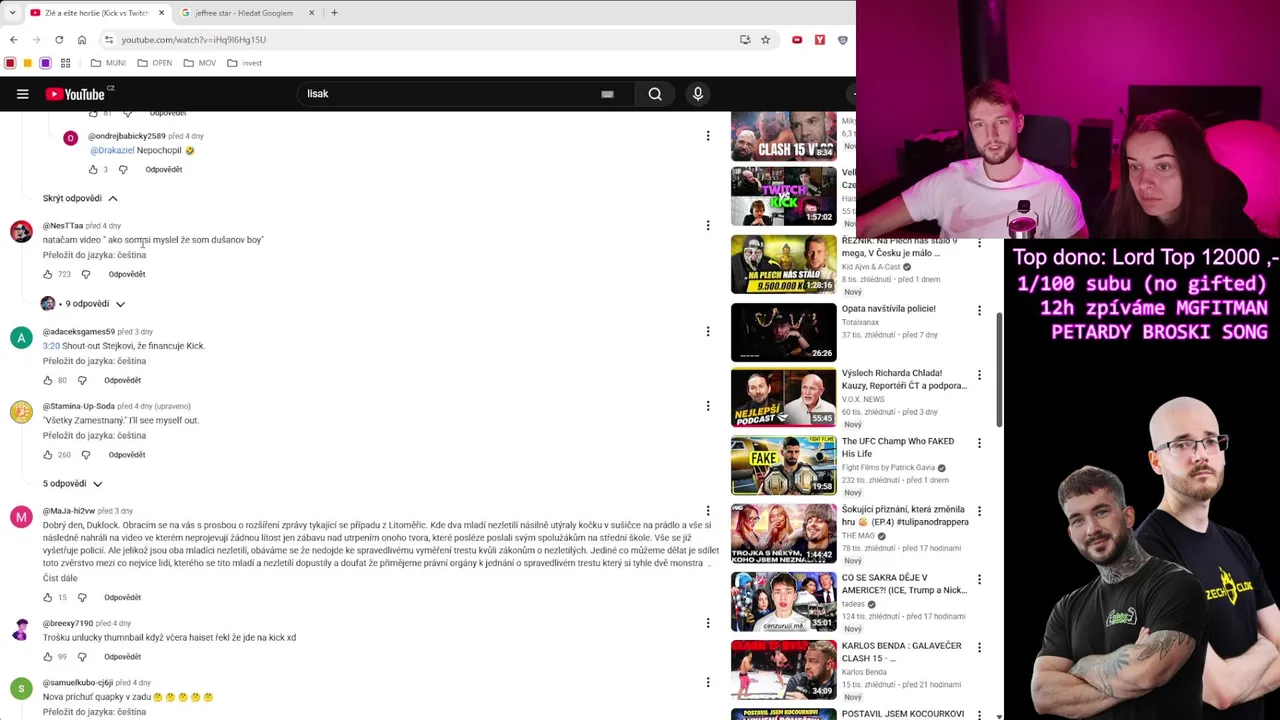Image resolution: width=1280 pixels, height=720 pixels.
Task: Jump to 3:20 timestamp link
Action: coord(51,346)
